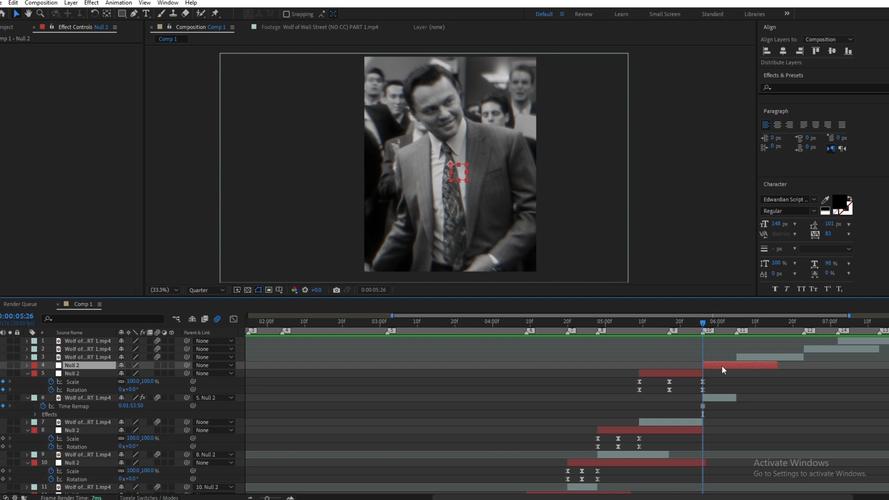Image resolution: width=889 pixels, height=500 pixels.
Task: Collapse layer 5 Null 2 properties
Action: (x=27, y=374)
